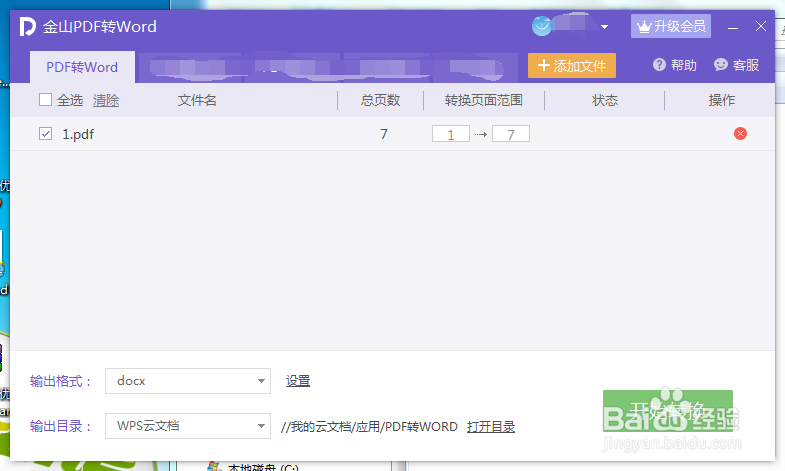Click the green 开始转换 button

pos(668,410)
